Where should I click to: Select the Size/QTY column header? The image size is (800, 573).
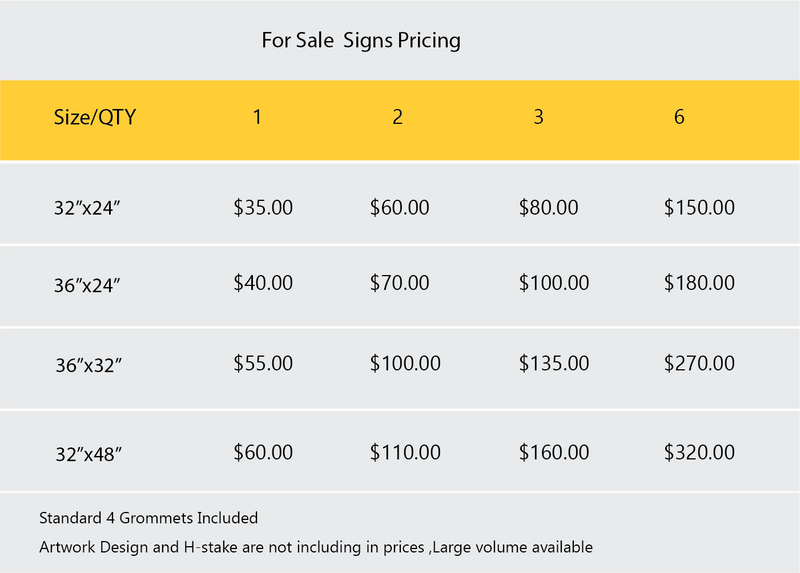[94, 117]
